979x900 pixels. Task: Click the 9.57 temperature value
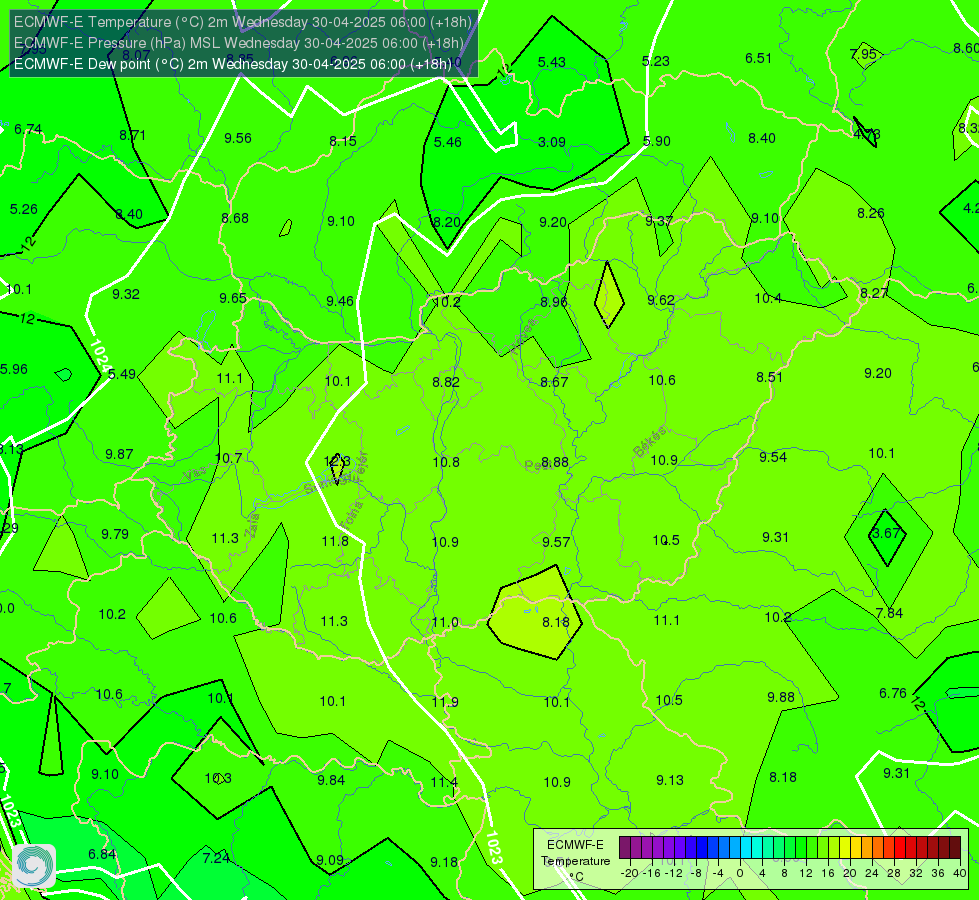[x=556, y=542]
